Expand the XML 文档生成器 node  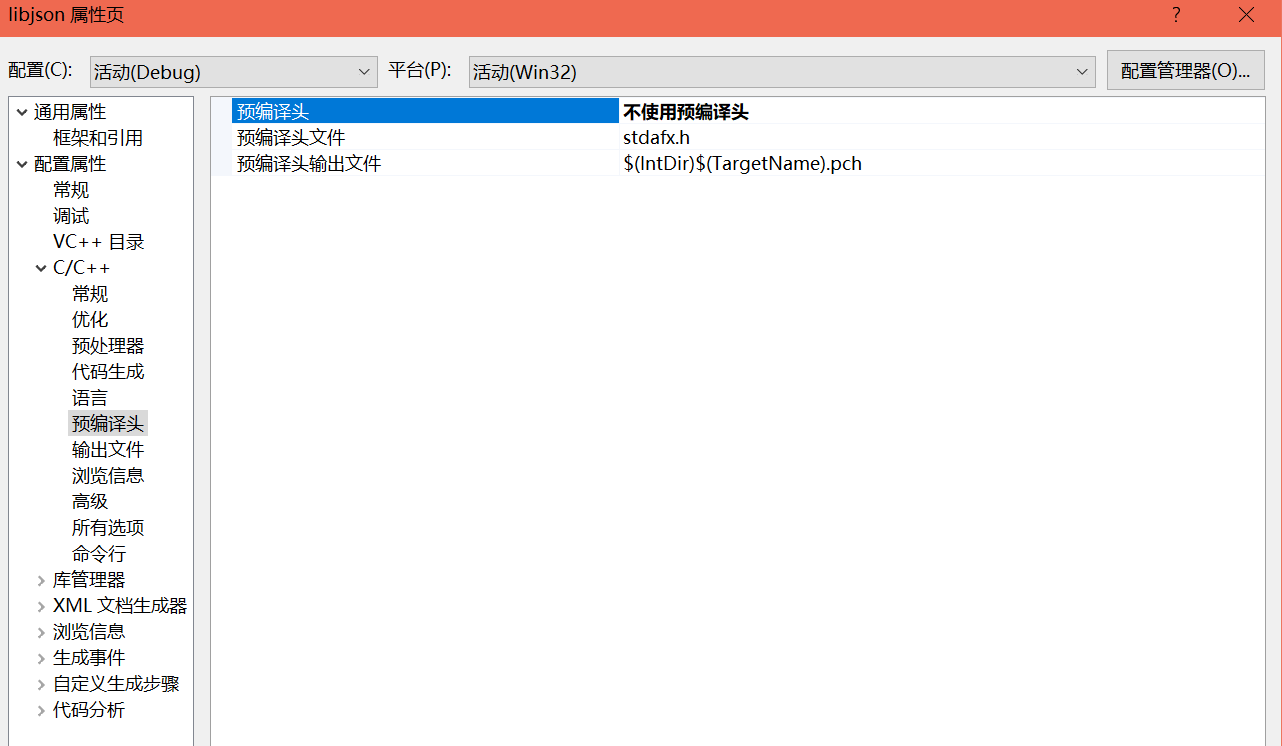coord(41,607)
